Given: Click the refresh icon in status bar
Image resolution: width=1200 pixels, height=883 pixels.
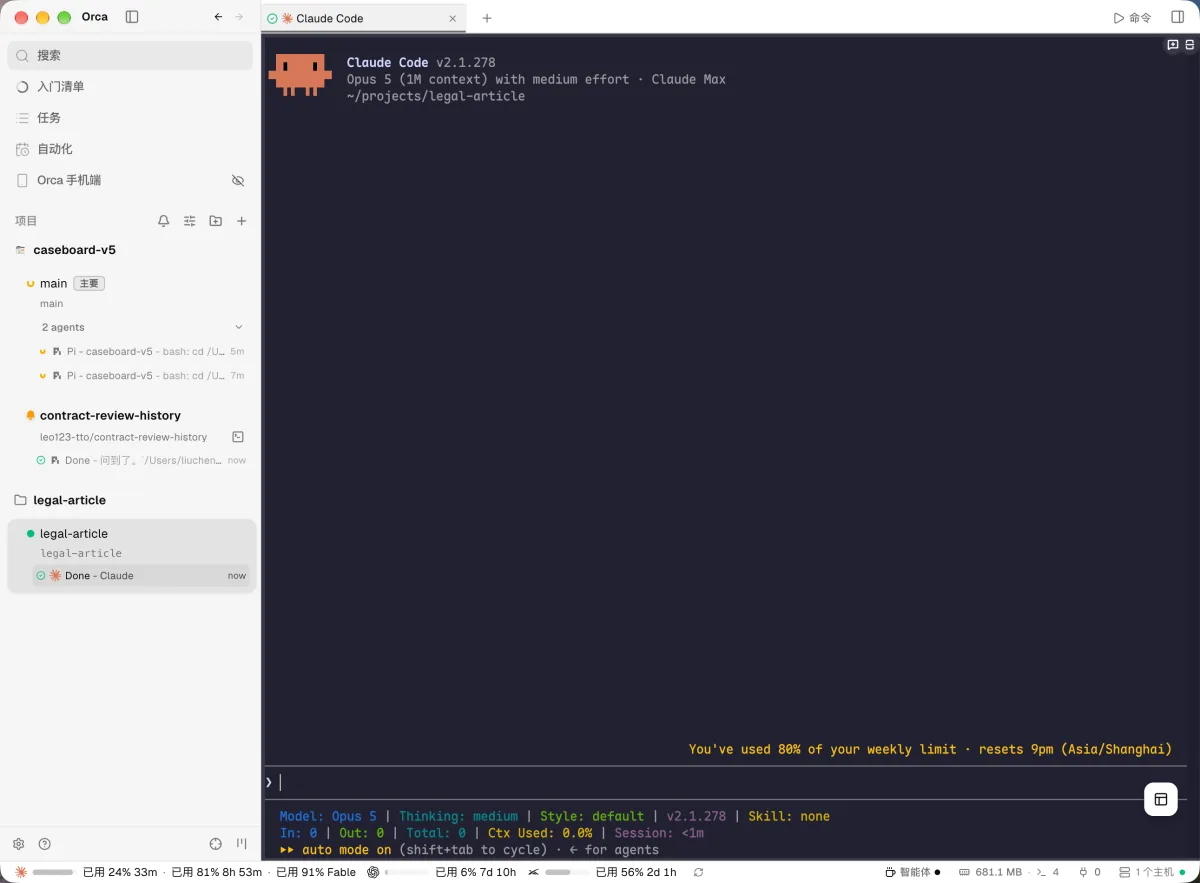Looking at the screenshot, I should tap(698, 872).
